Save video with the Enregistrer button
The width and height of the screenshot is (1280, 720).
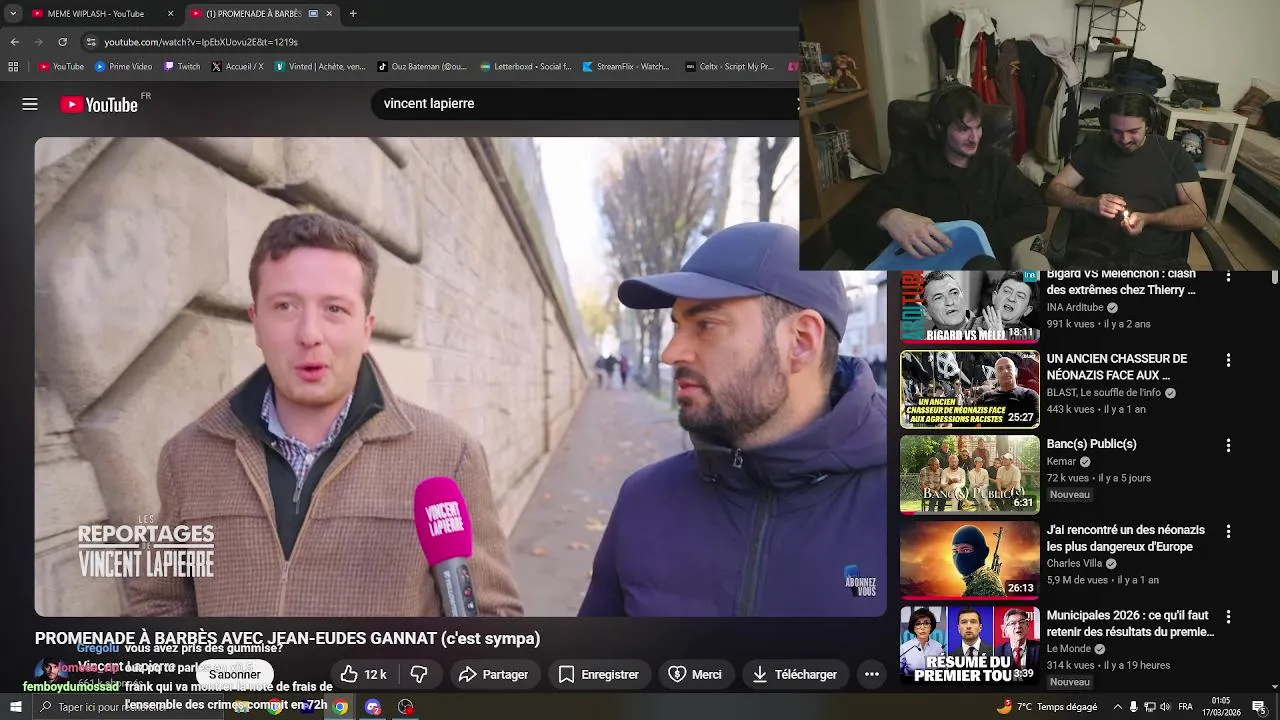pyautogui.click(x=598, y=674)
